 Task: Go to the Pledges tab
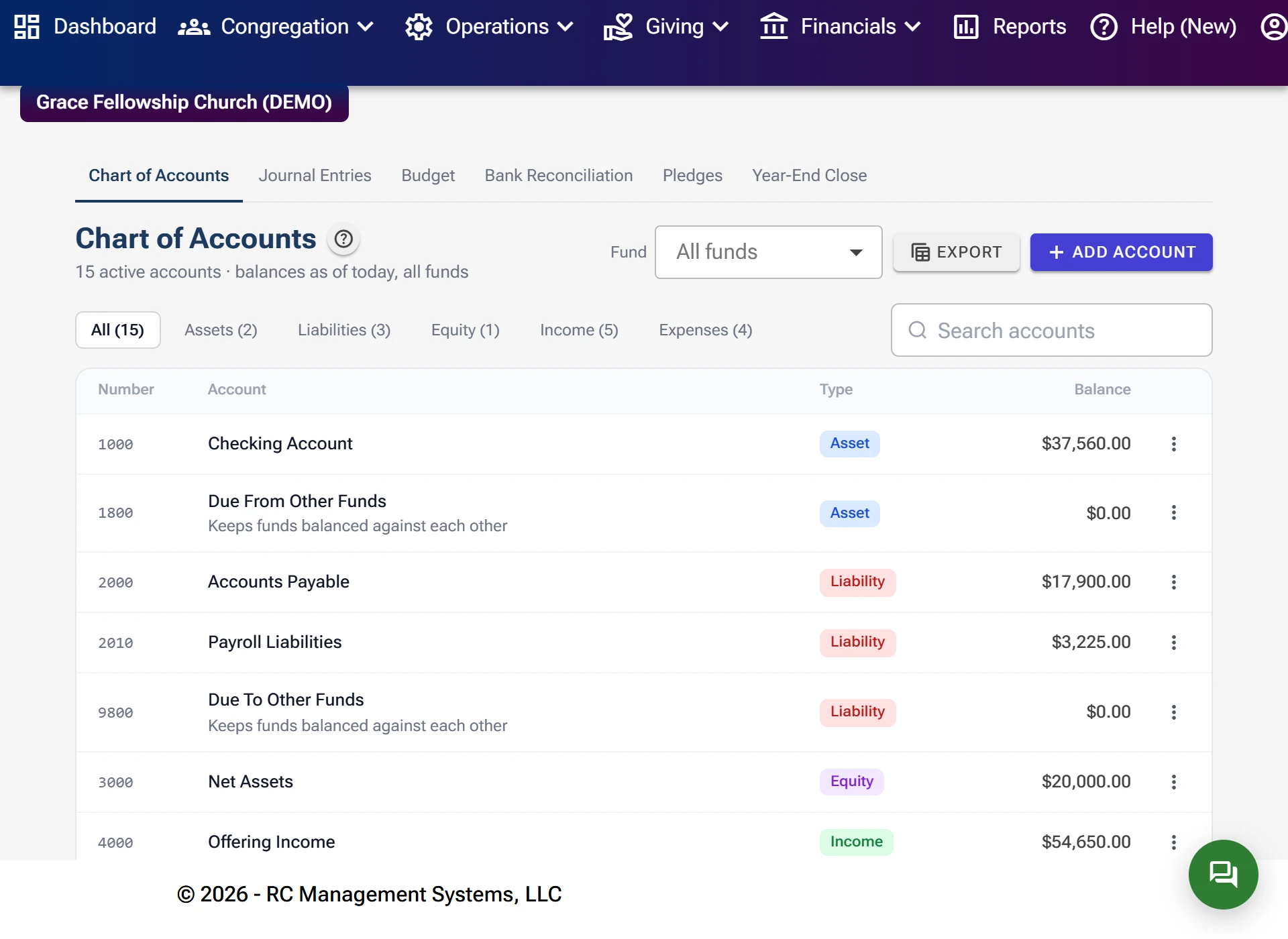[692, 176]
